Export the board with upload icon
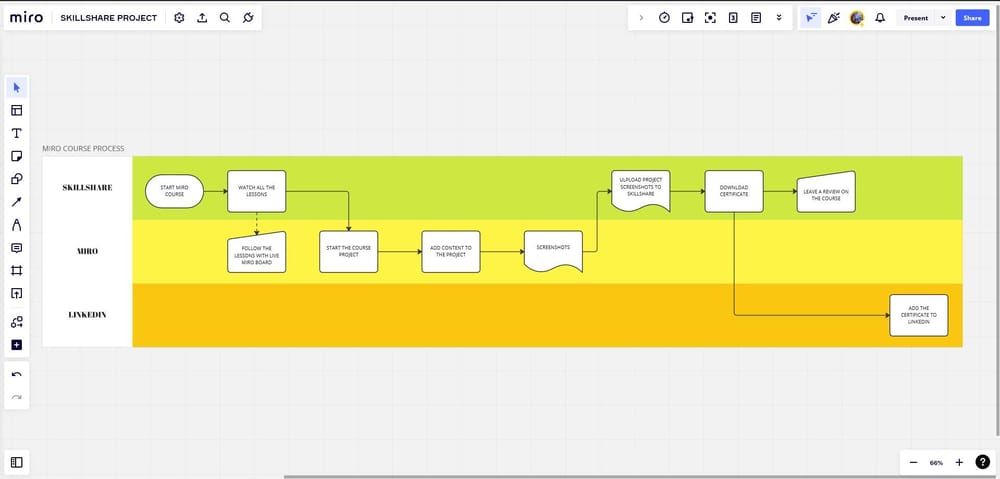Viewport: 1000px width, 479px height. coord(202,18)
